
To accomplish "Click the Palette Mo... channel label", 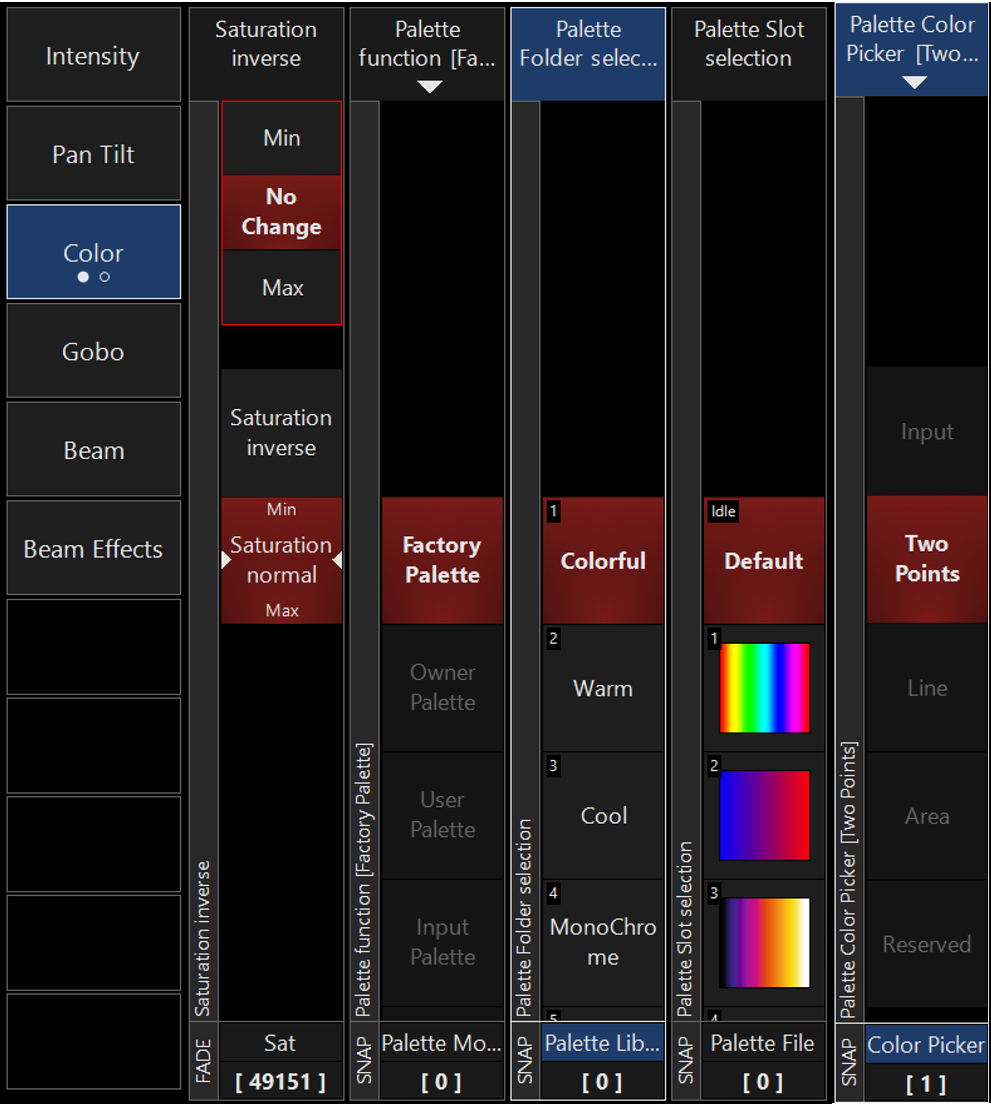I will click(441, 1043).
